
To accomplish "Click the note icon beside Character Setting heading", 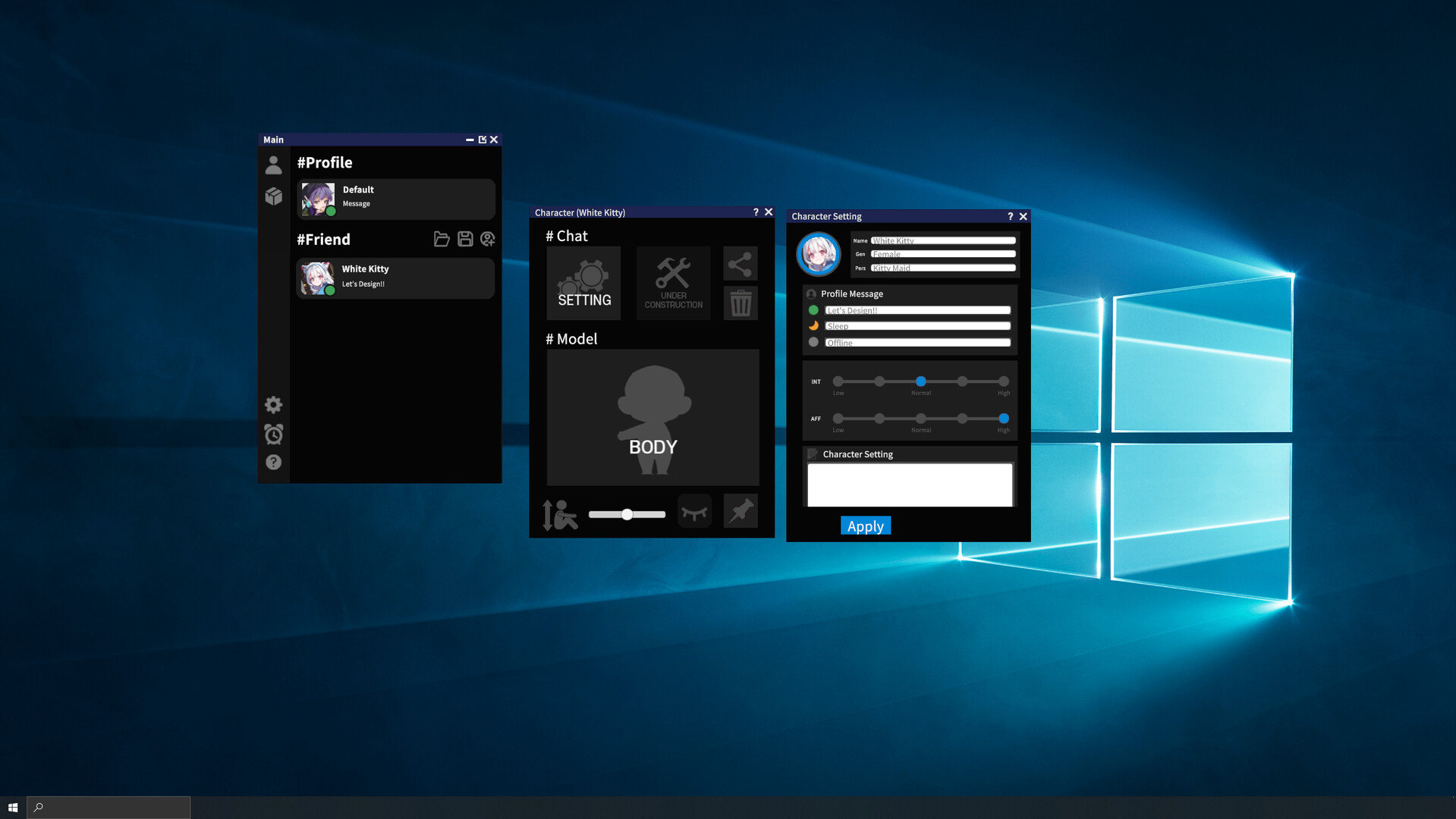I will [x=813, y=454].
